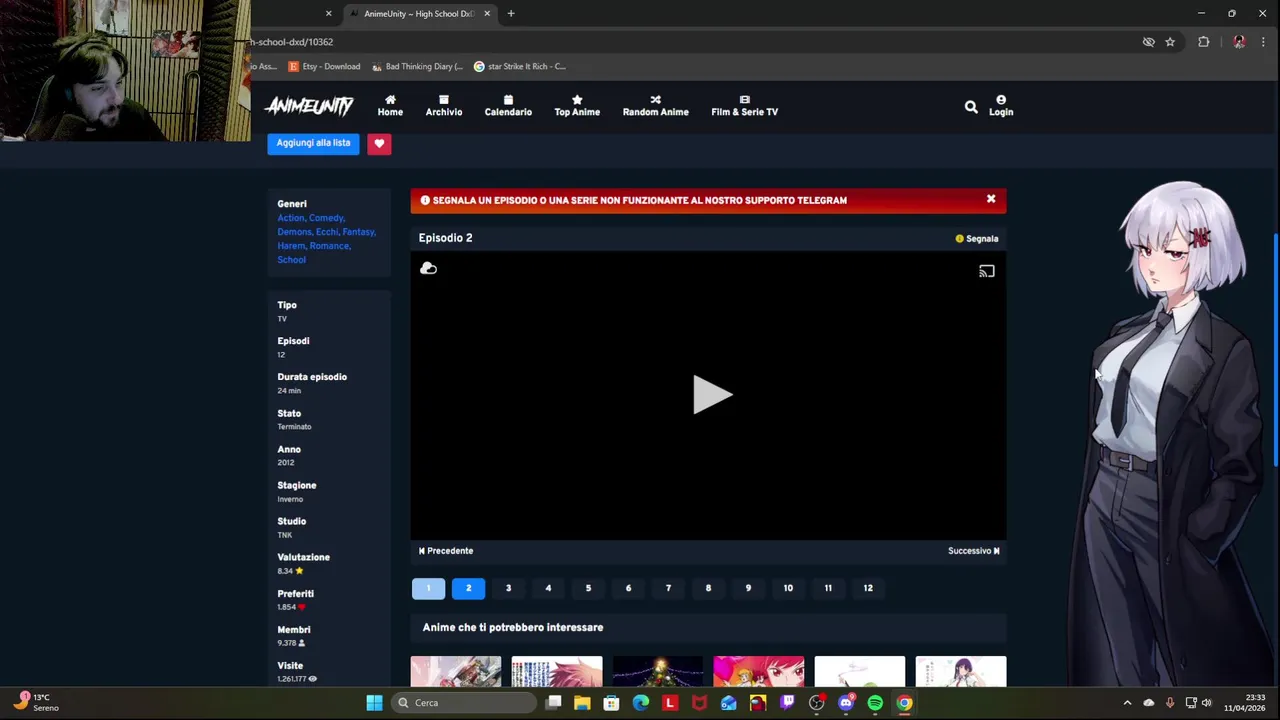Open the Etsy - Download bookmark
The image size is (1280, 720).
click(x=324, y=67)
